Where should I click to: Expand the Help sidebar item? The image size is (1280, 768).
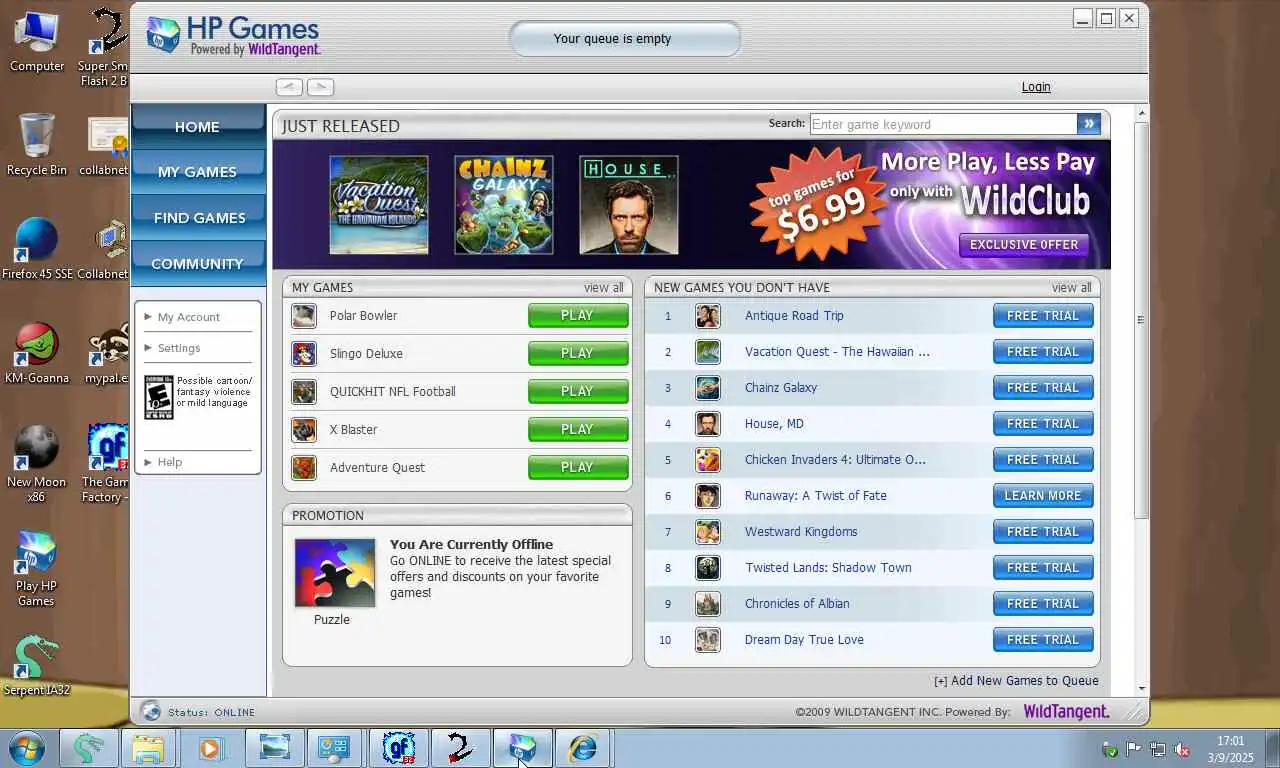pos(170,462)
